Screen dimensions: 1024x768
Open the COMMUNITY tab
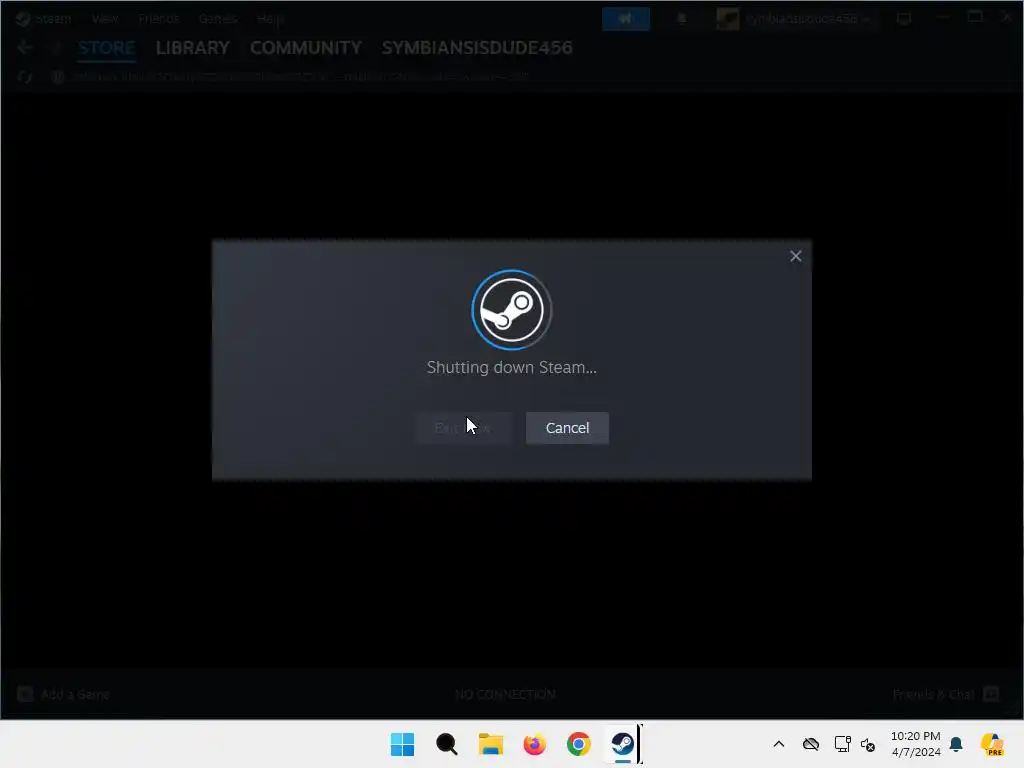[306, 48]
